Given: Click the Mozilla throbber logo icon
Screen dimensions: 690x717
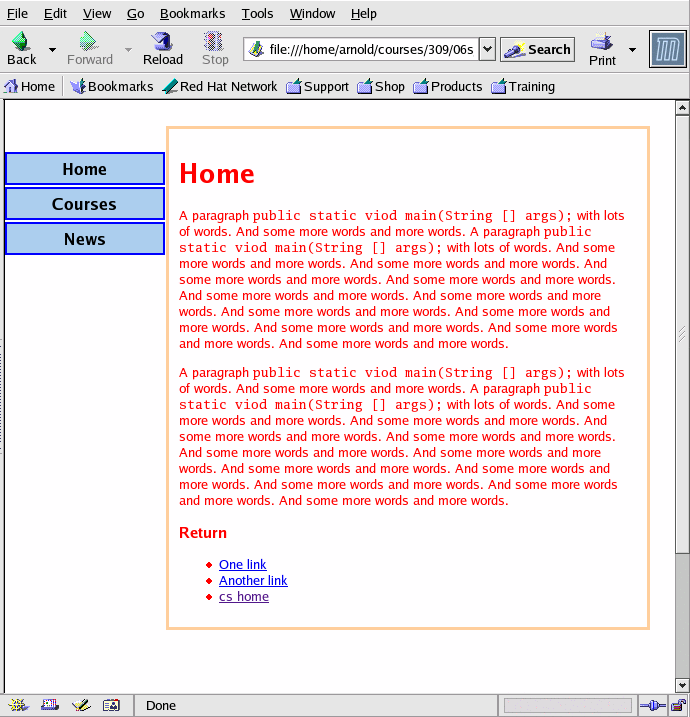Looking at the screenshot, I should (668, 49).
